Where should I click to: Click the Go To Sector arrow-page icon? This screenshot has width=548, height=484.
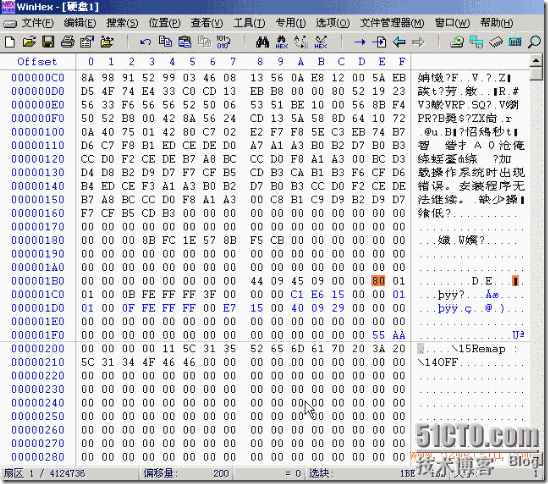[x=379, y=42]
